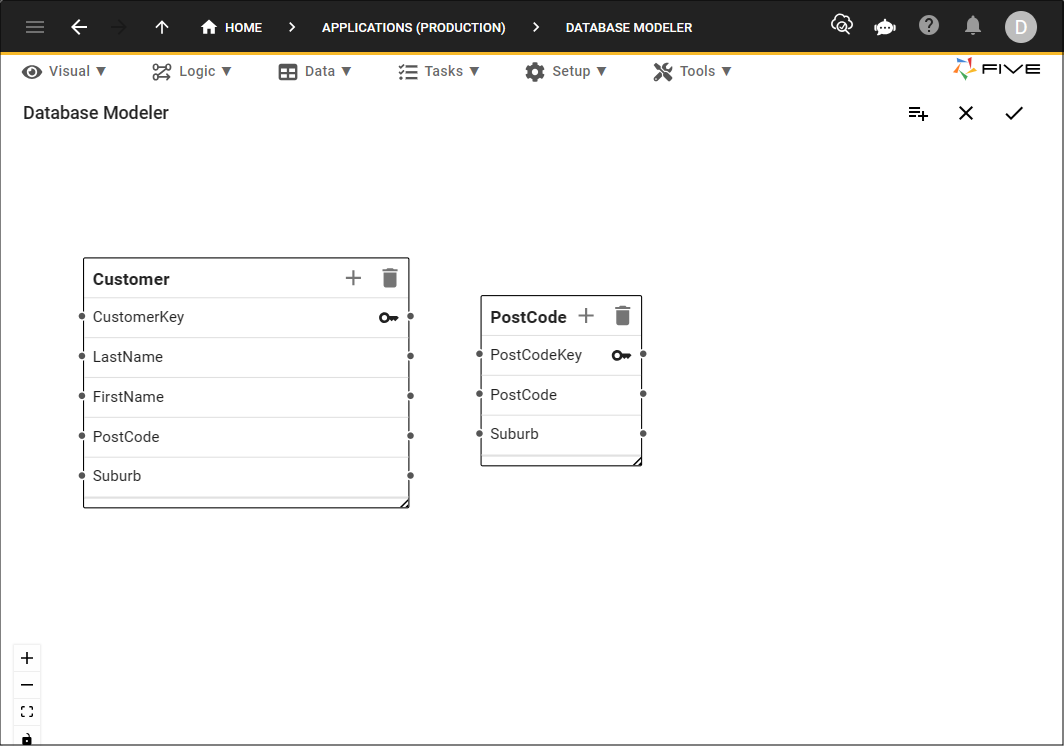This screenshot has height=746, width=1064.
Task: Save the model with the checkmark
Action: (x=1014, y=113)
